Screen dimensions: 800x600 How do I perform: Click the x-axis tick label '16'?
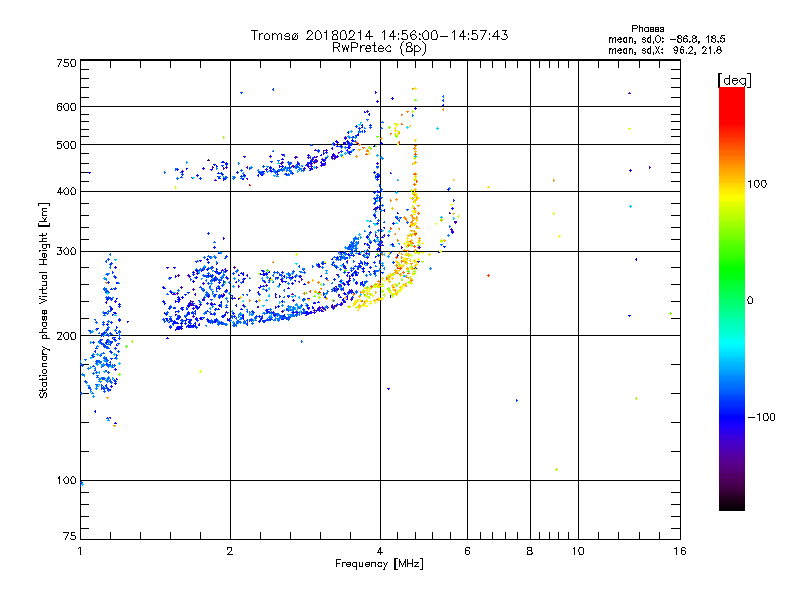click(x=680, y=551)
